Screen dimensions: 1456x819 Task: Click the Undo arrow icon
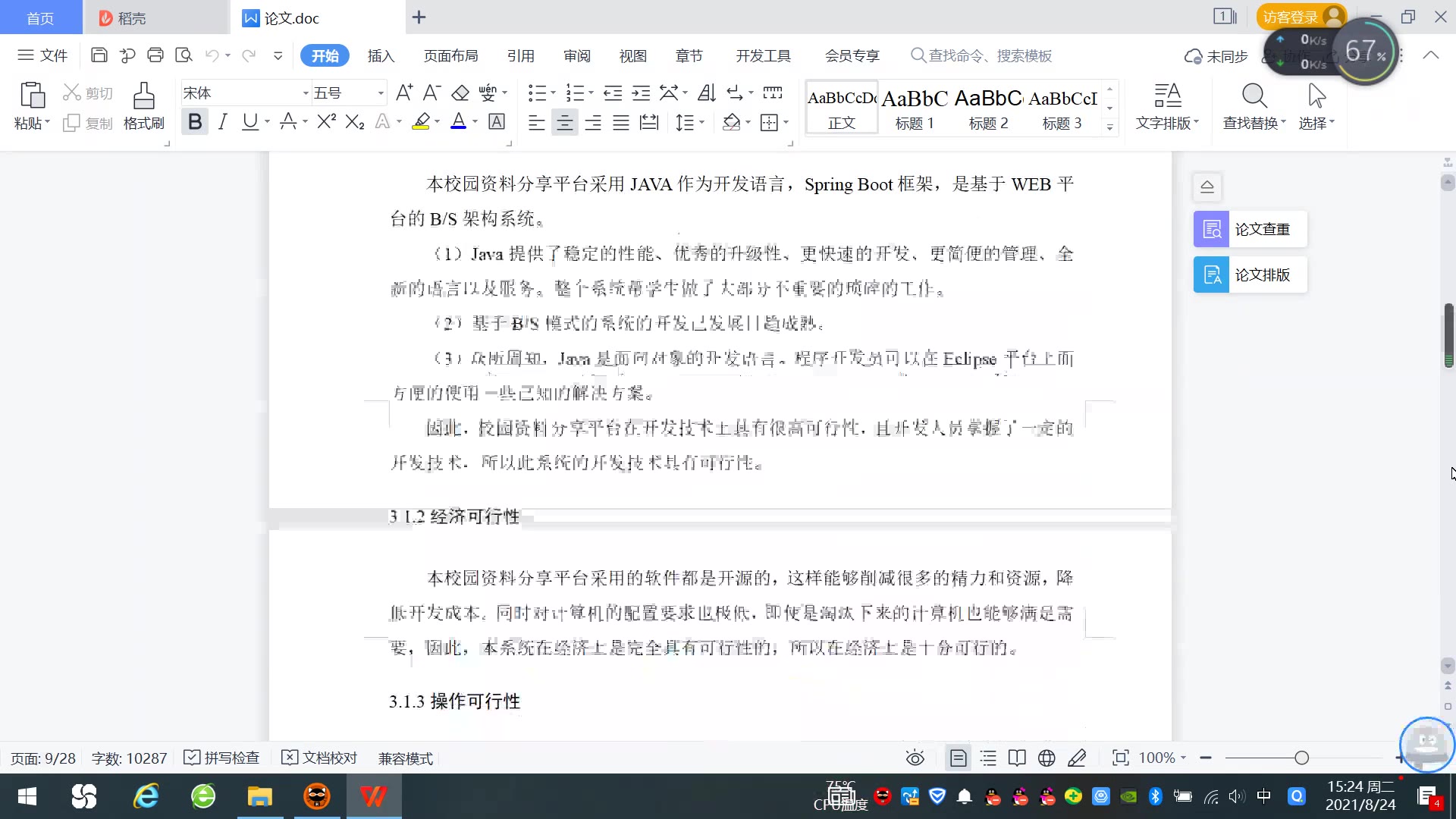pyautogui.click(x=212, y=55)
